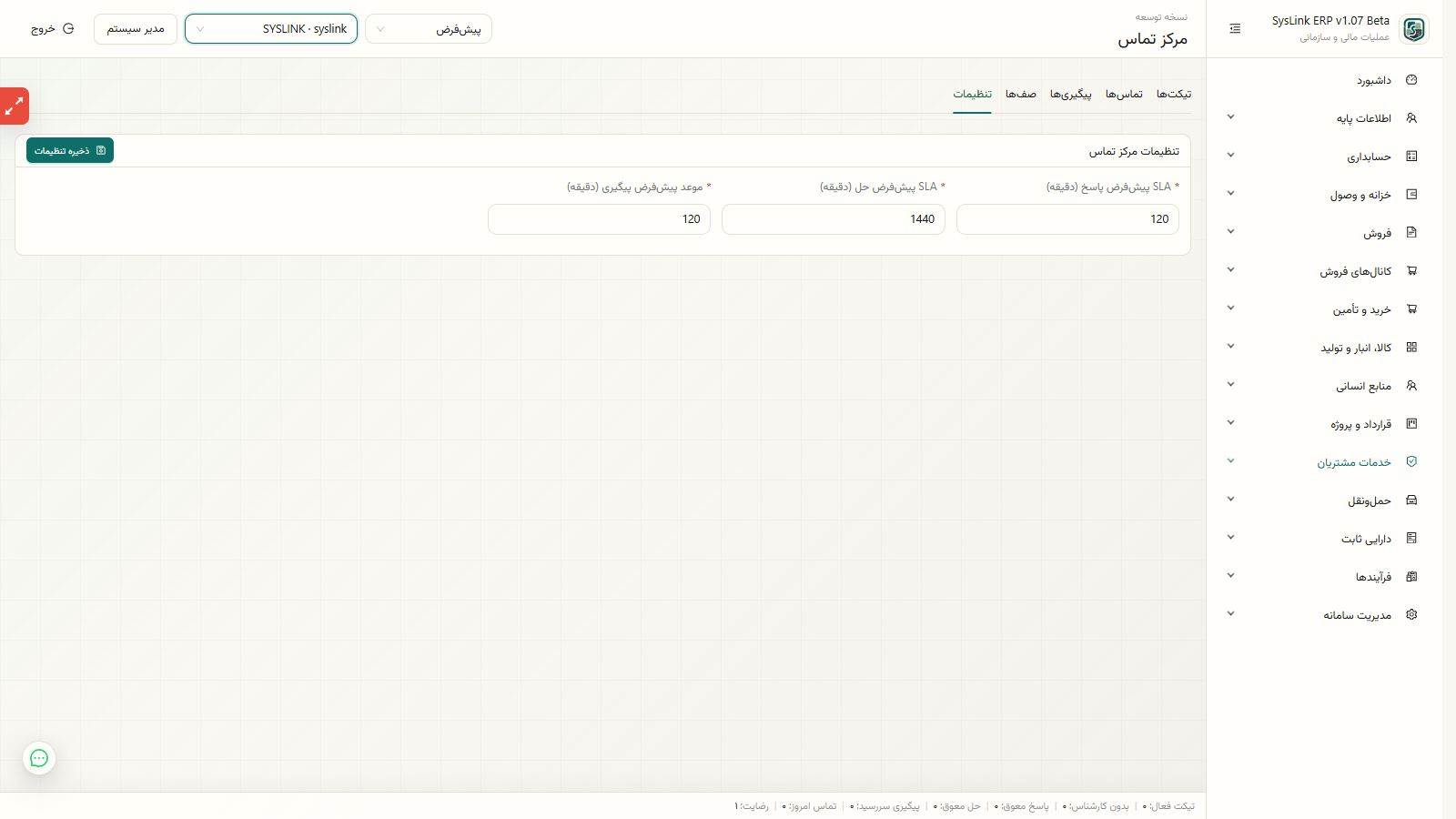Viewport: 1456px width, 819px height.
Task: Focus SLA پیش‌فرض پاسخ input field
Action: [1067, 219]
